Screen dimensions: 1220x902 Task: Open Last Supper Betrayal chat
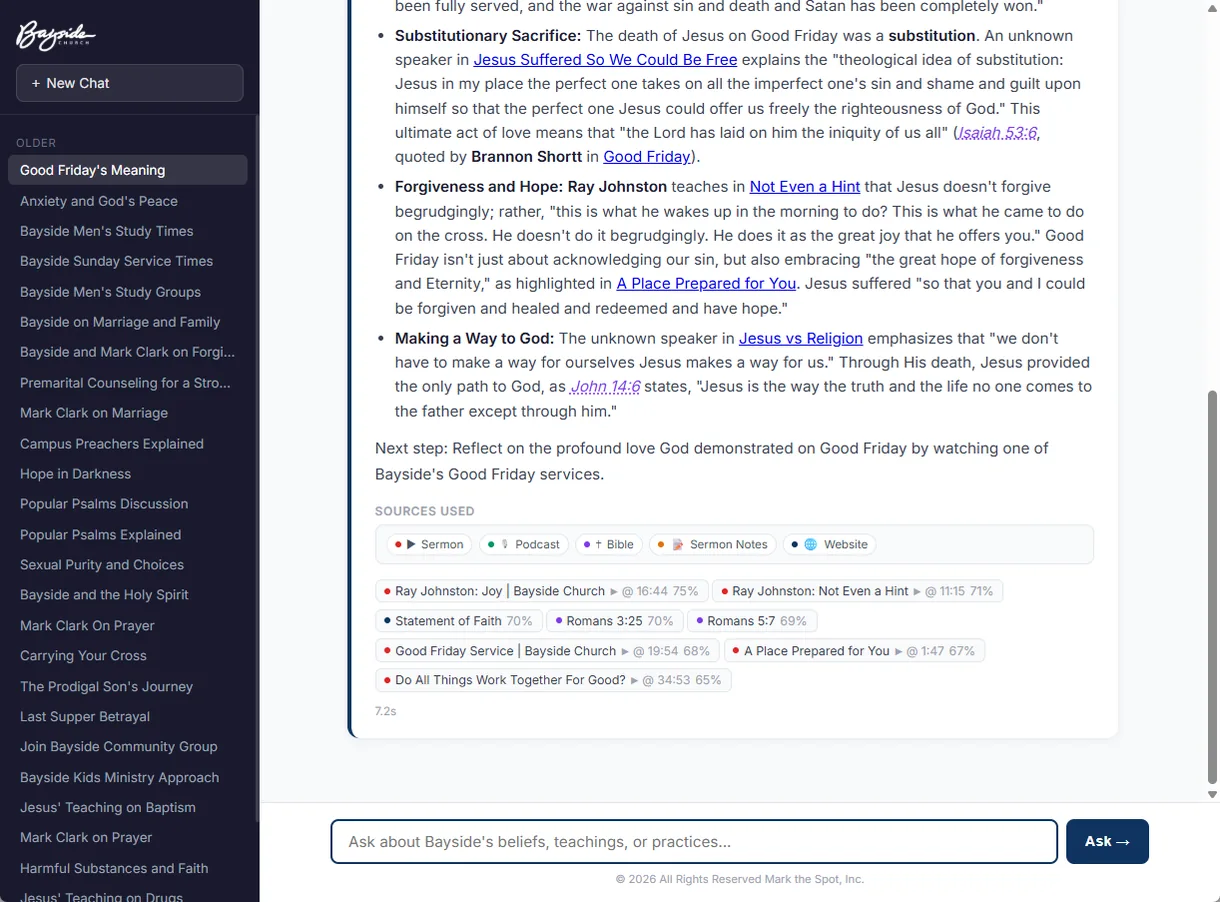[128, 717]
